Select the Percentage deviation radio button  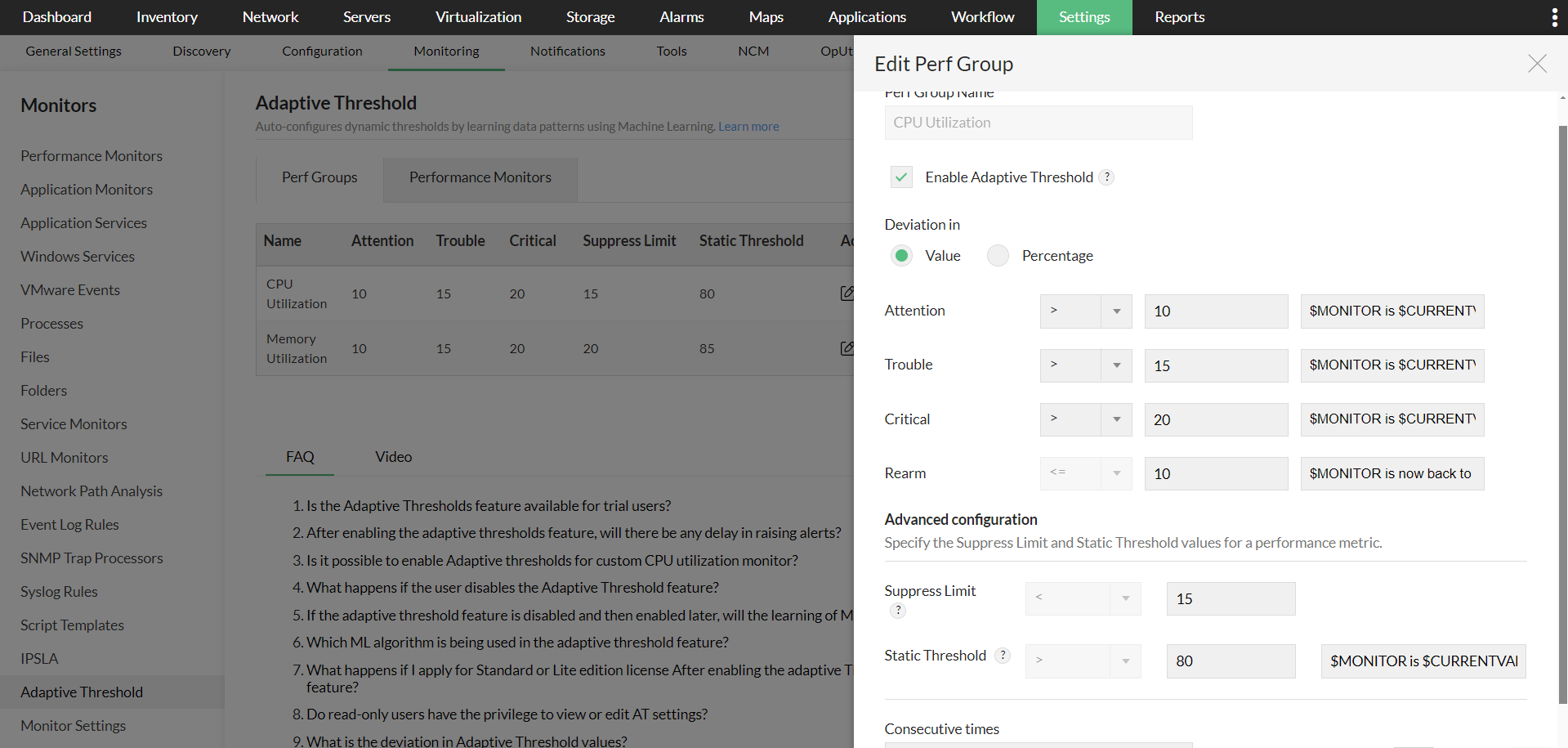point(998,256)
